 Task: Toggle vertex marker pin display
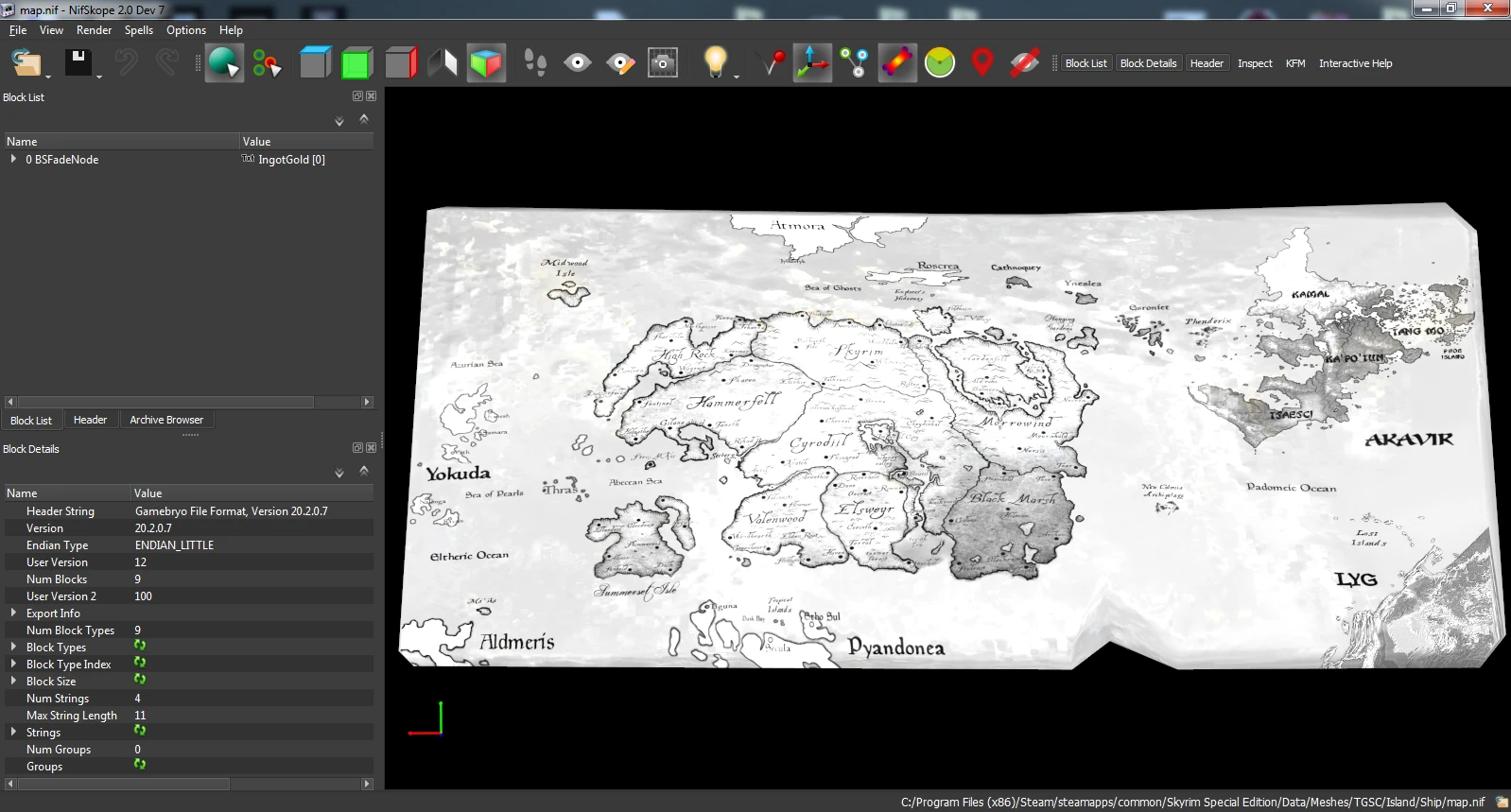772,63
